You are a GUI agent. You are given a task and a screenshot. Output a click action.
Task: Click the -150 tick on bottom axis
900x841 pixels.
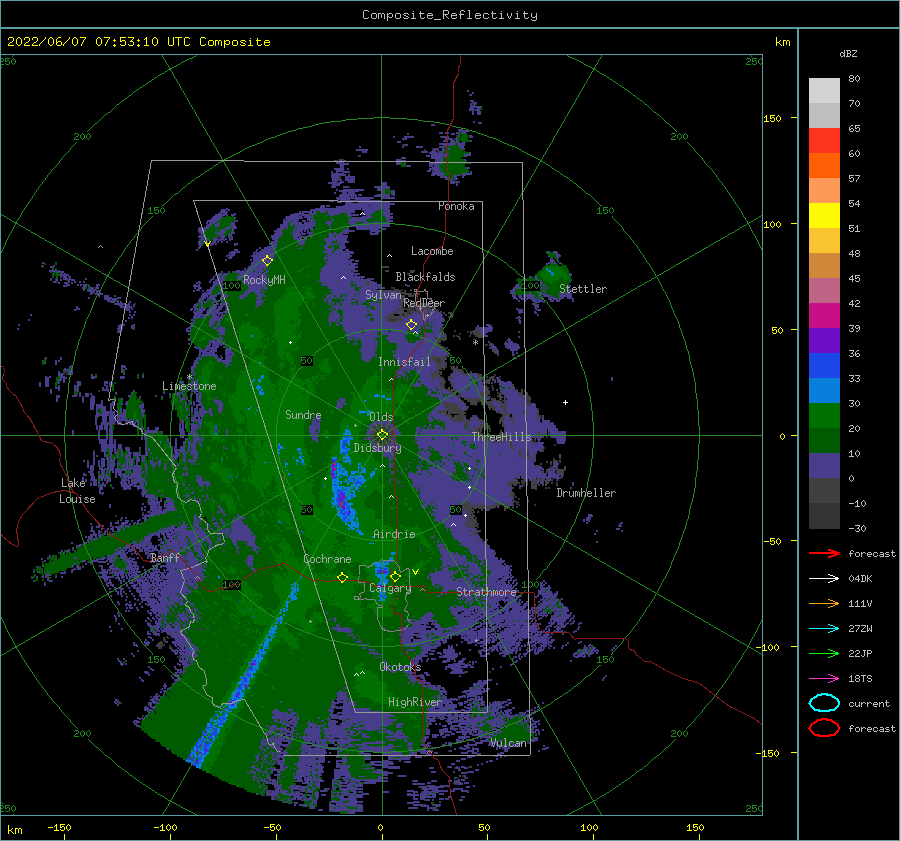click(59, 827)
